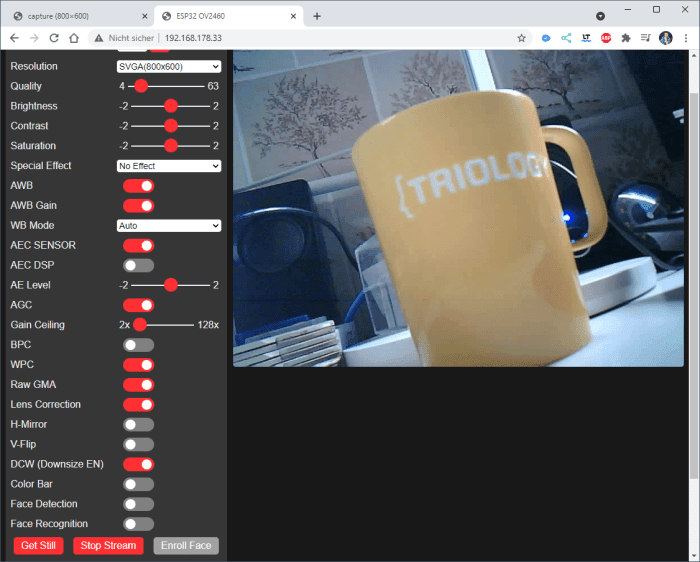
Task: Turn on Face Detection
Action: point(138,504)
